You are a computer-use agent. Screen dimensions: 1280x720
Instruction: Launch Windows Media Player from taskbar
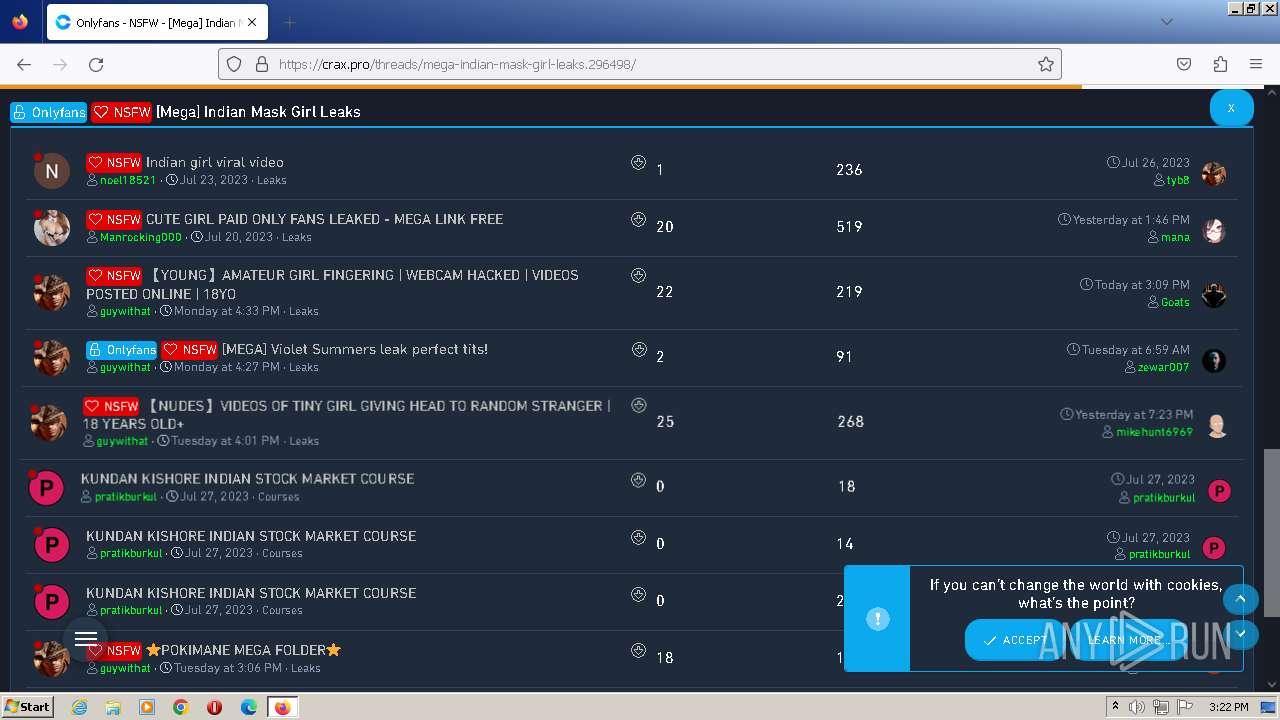click(x=147, y=707)
